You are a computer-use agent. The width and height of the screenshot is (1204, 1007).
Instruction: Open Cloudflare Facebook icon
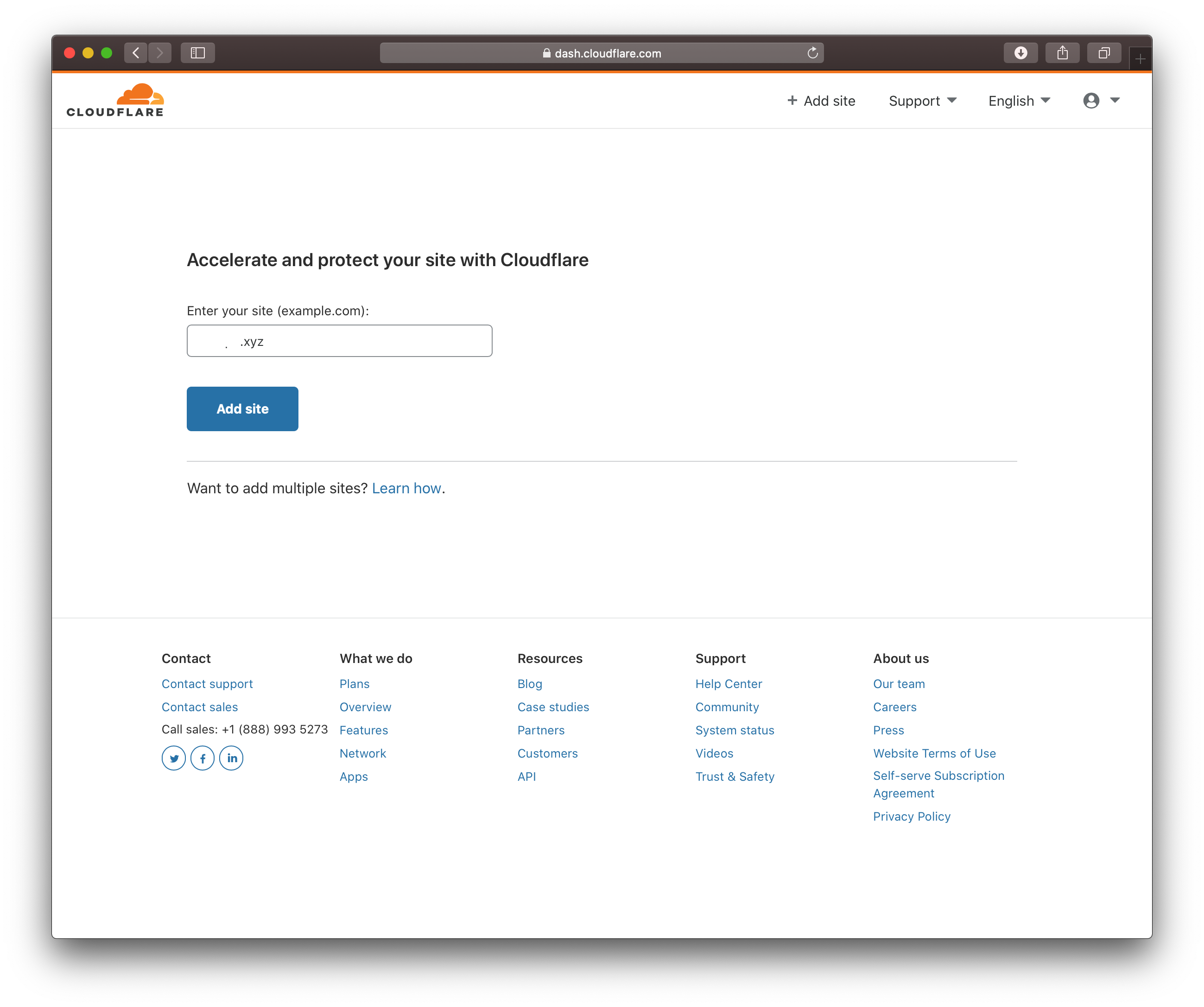click(203, 758)
